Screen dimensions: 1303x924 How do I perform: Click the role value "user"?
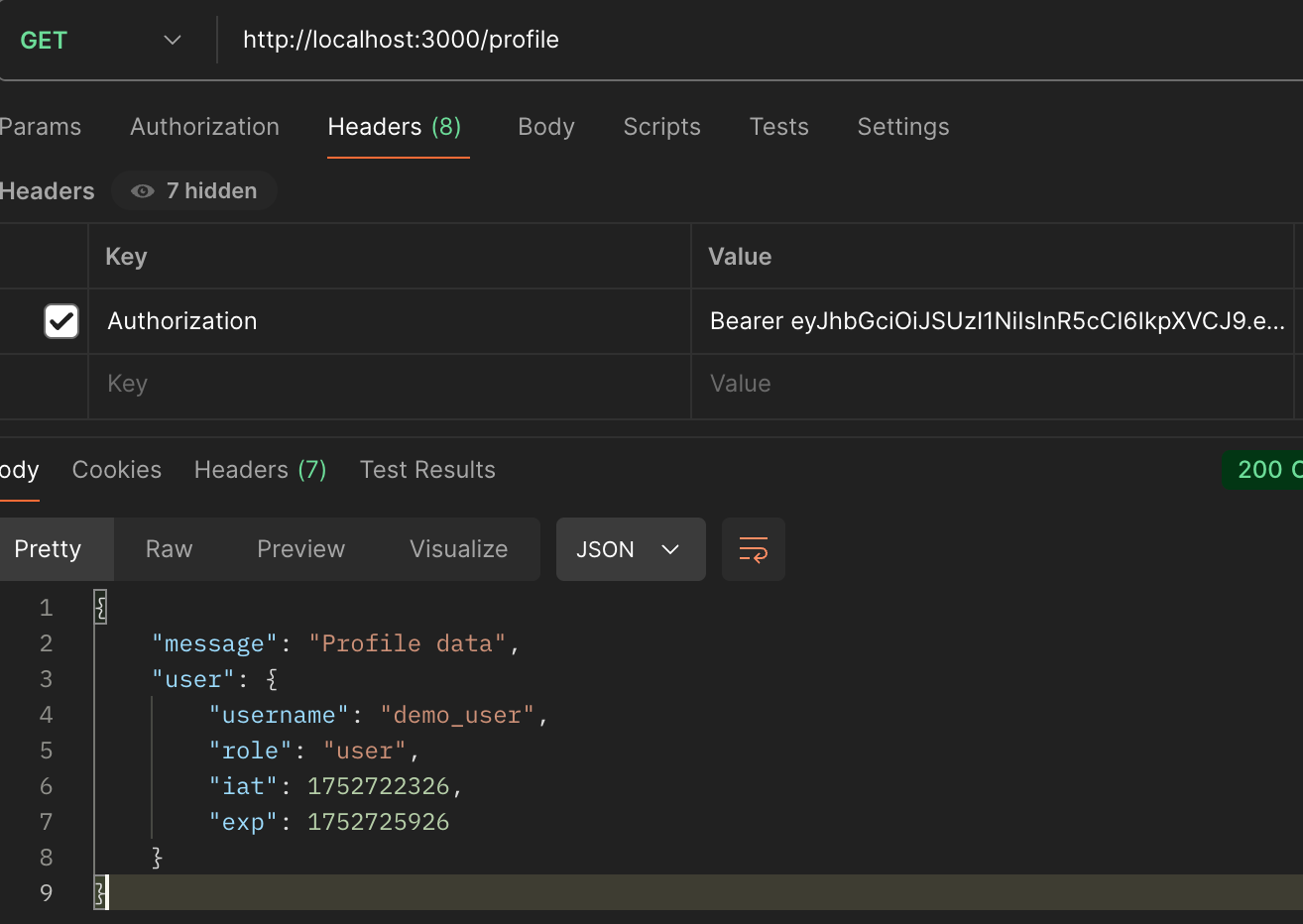click(x=365, y=751)
